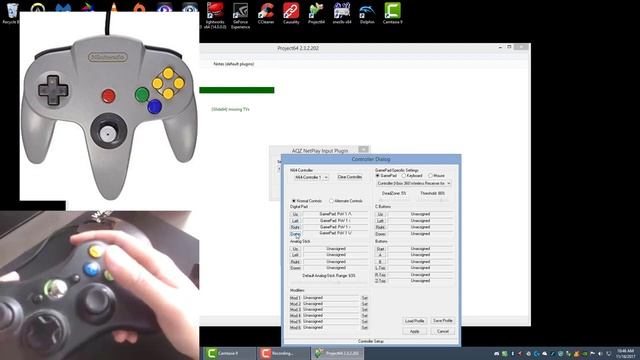
Task: Open the Camtasia 9 desktop shortcut
Action: (x=392, y=13)
